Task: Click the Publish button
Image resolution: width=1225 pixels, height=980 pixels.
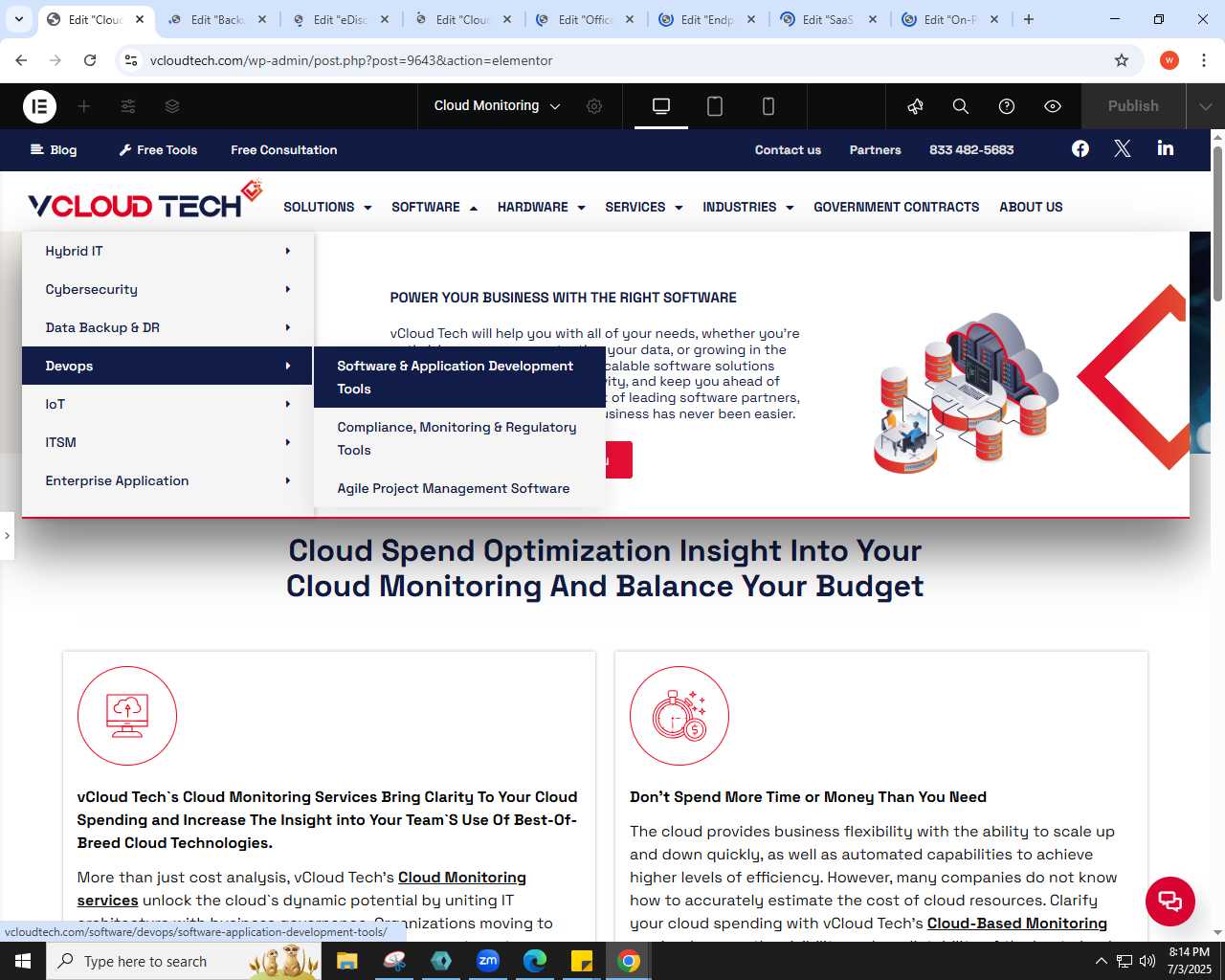Action: 1133,106
